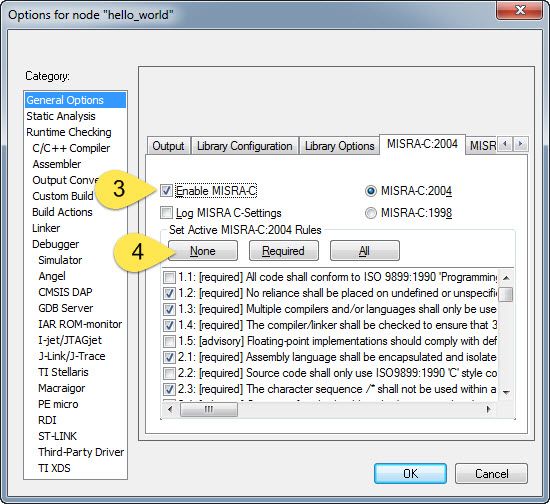Select I-jet/JTAGjet category
550x504 pixels.
[75, 340]
